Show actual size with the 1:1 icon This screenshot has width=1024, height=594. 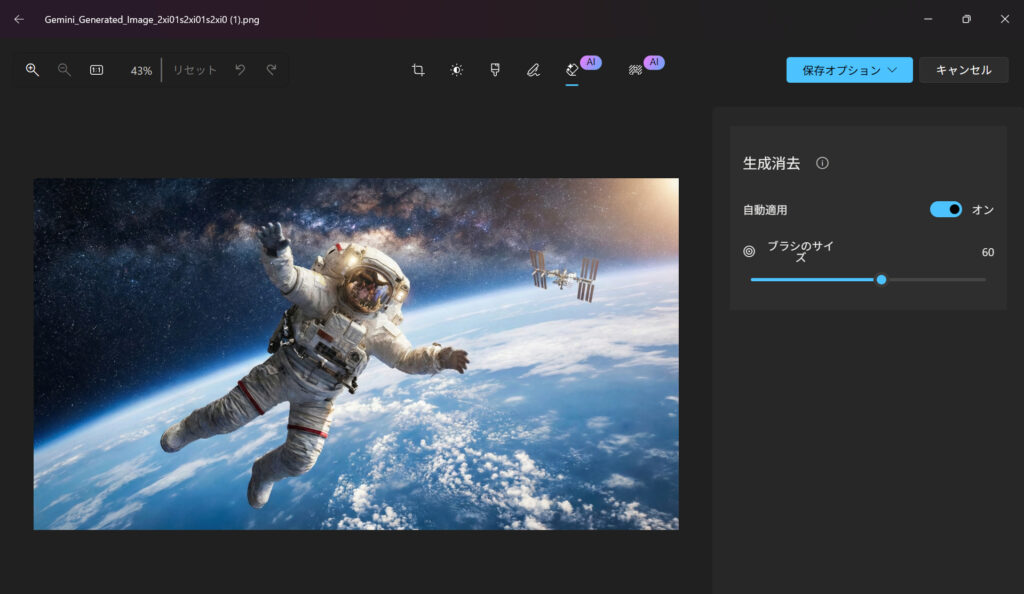[x=96, y=70]
